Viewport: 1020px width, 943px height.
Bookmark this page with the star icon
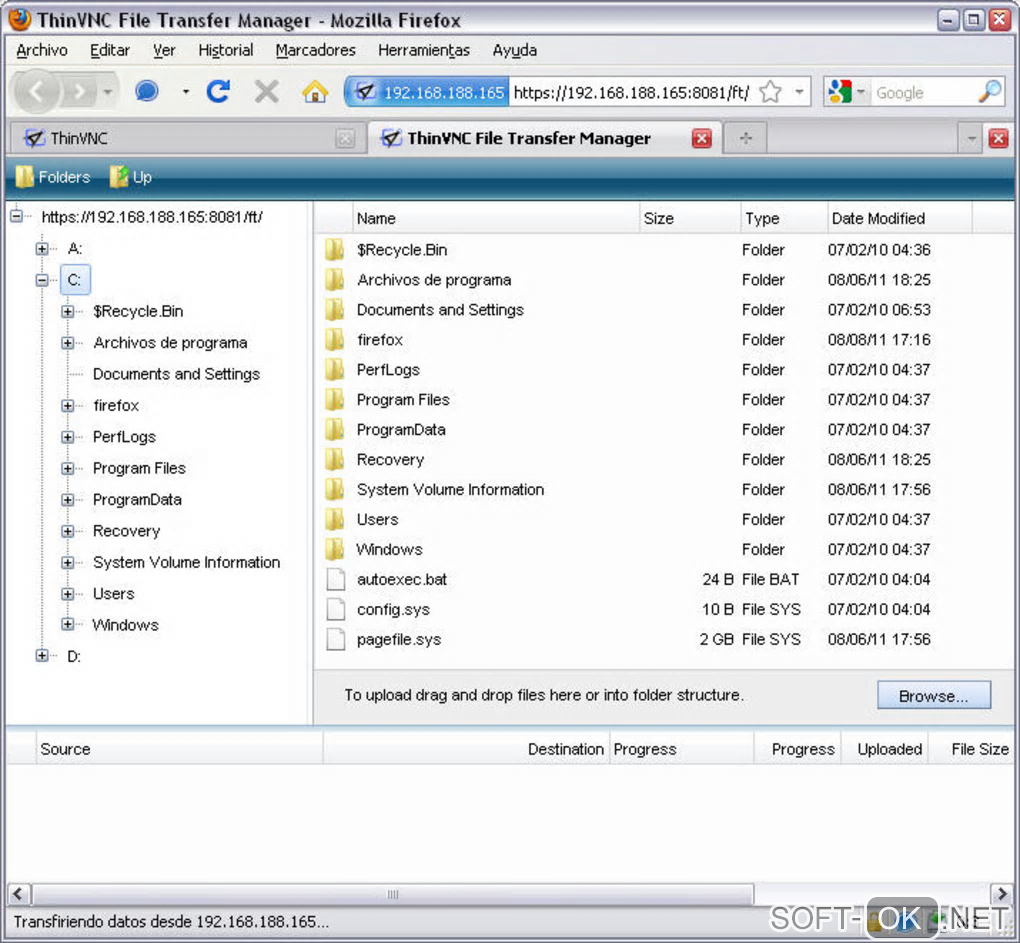point(771,92)
